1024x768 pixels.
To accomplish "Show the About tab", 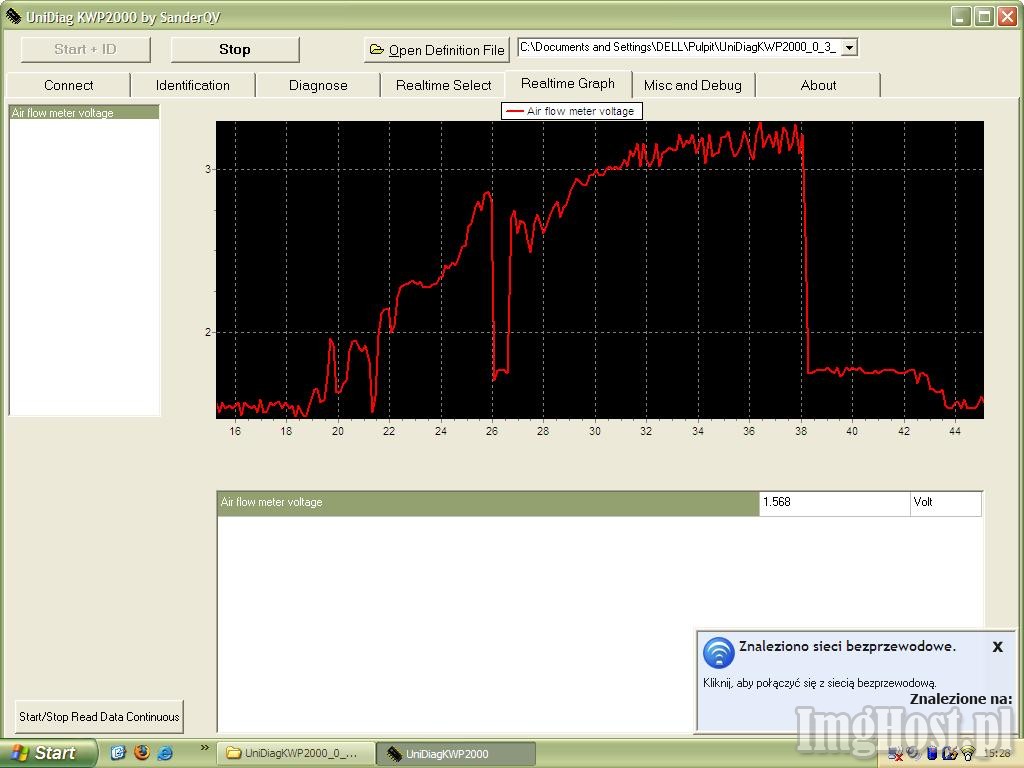I will point(818,86).
